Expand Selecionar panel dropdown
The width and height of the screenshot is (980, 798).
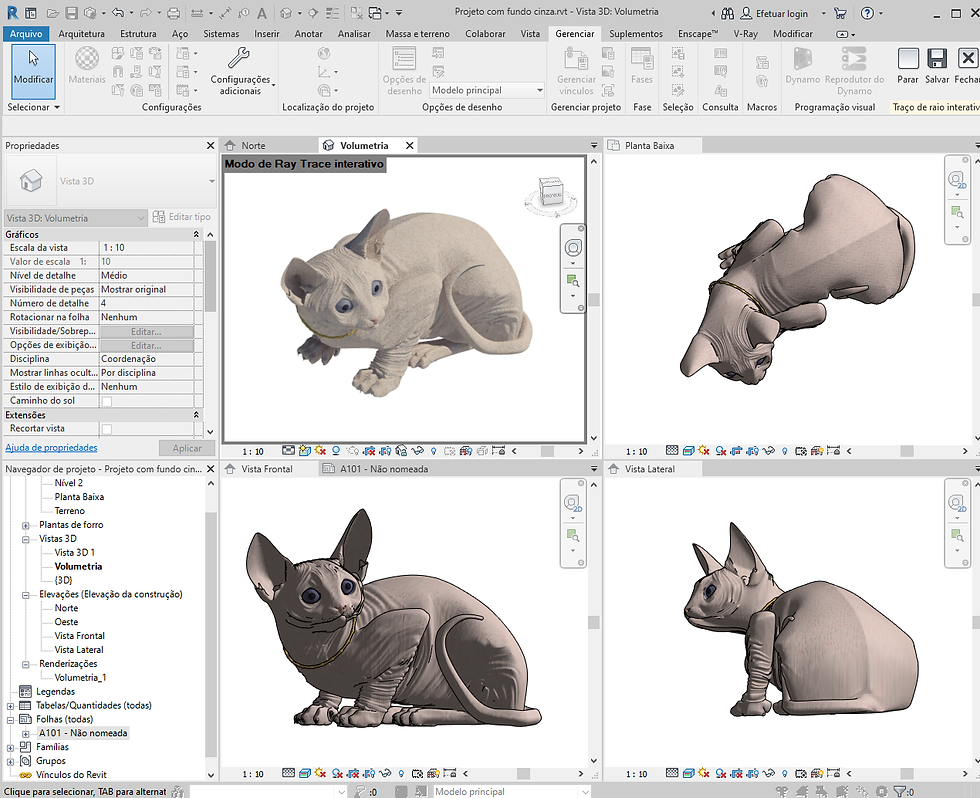[34, 107]
